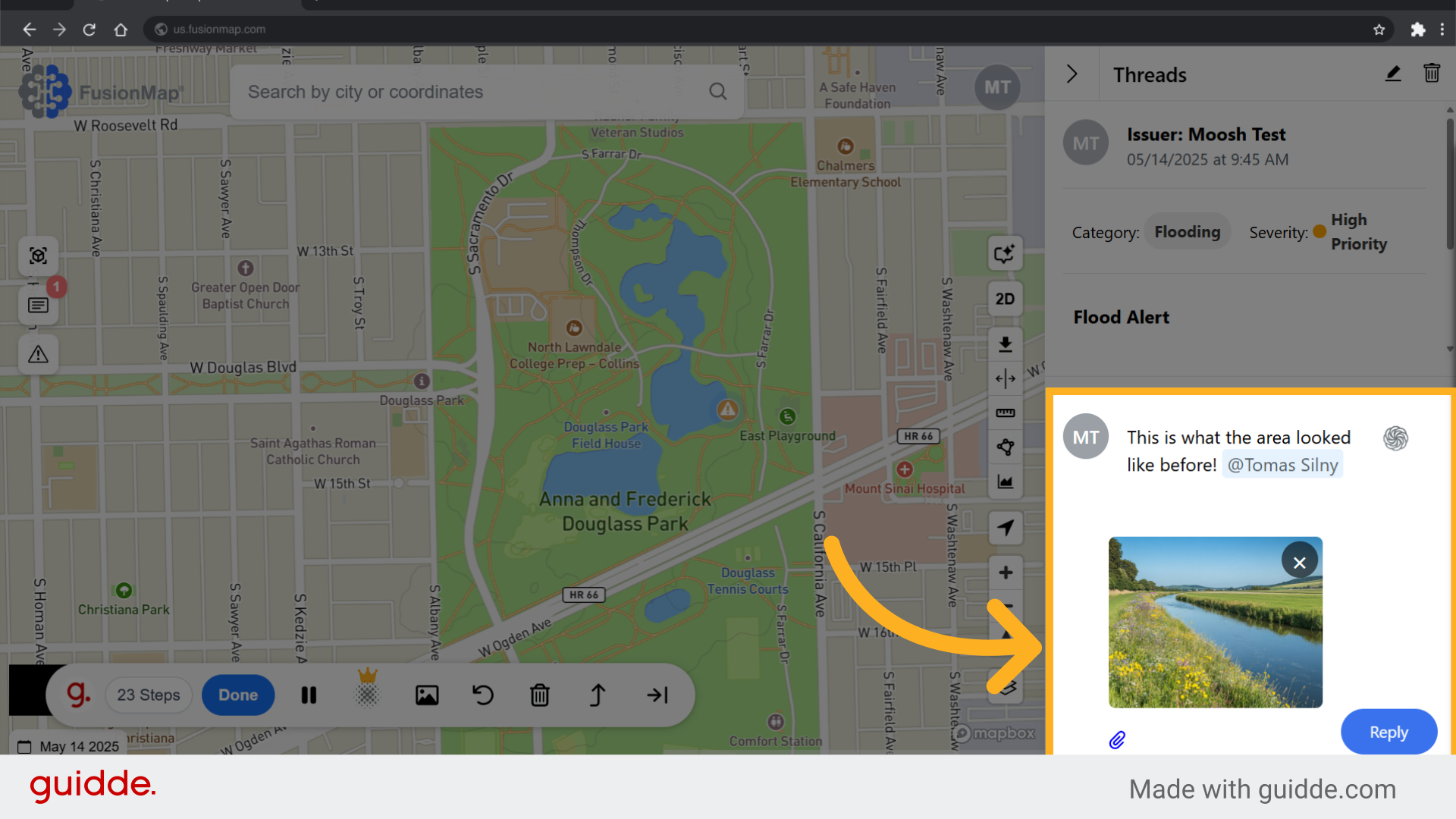
Task: Click the Flooding category tag
Action: coord(1187,232)
